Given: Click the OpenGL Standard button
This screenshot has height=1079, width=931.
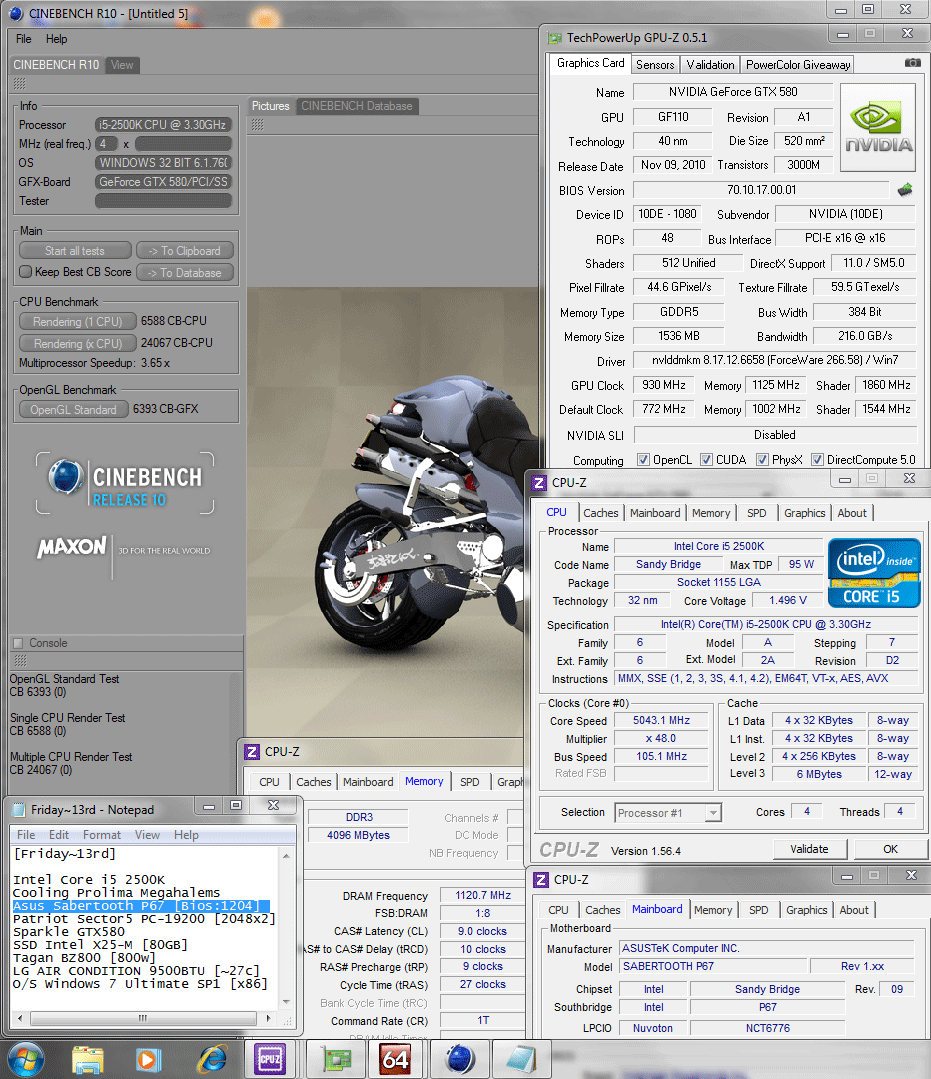Looking at the screenshot, I should pos(74,409).
